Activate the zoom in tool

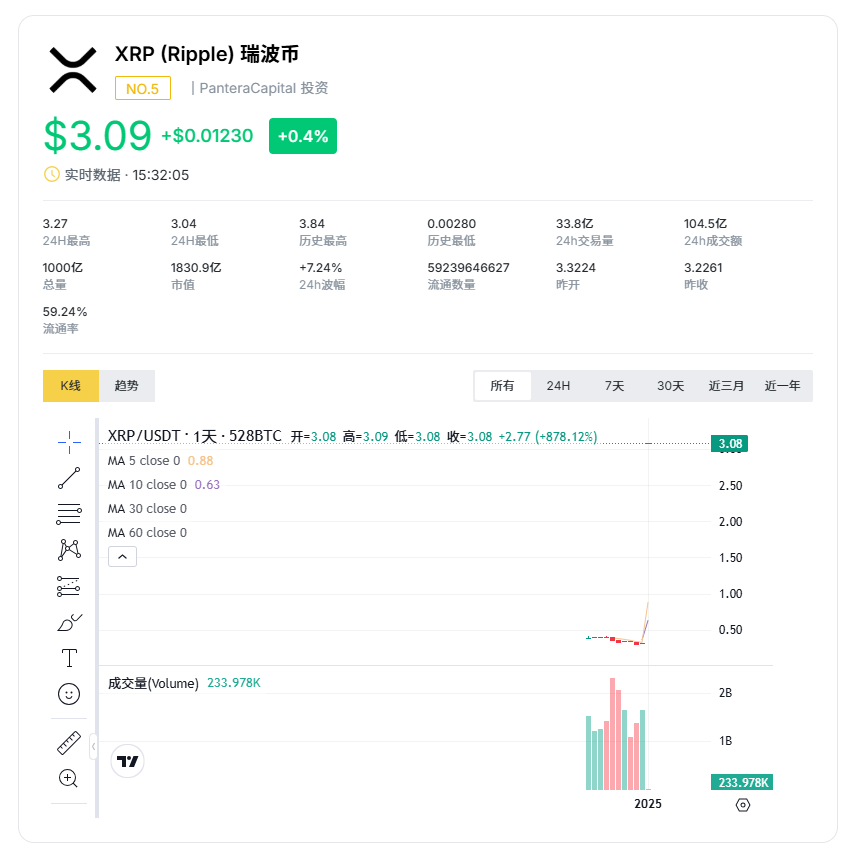(x=69, y=778)
